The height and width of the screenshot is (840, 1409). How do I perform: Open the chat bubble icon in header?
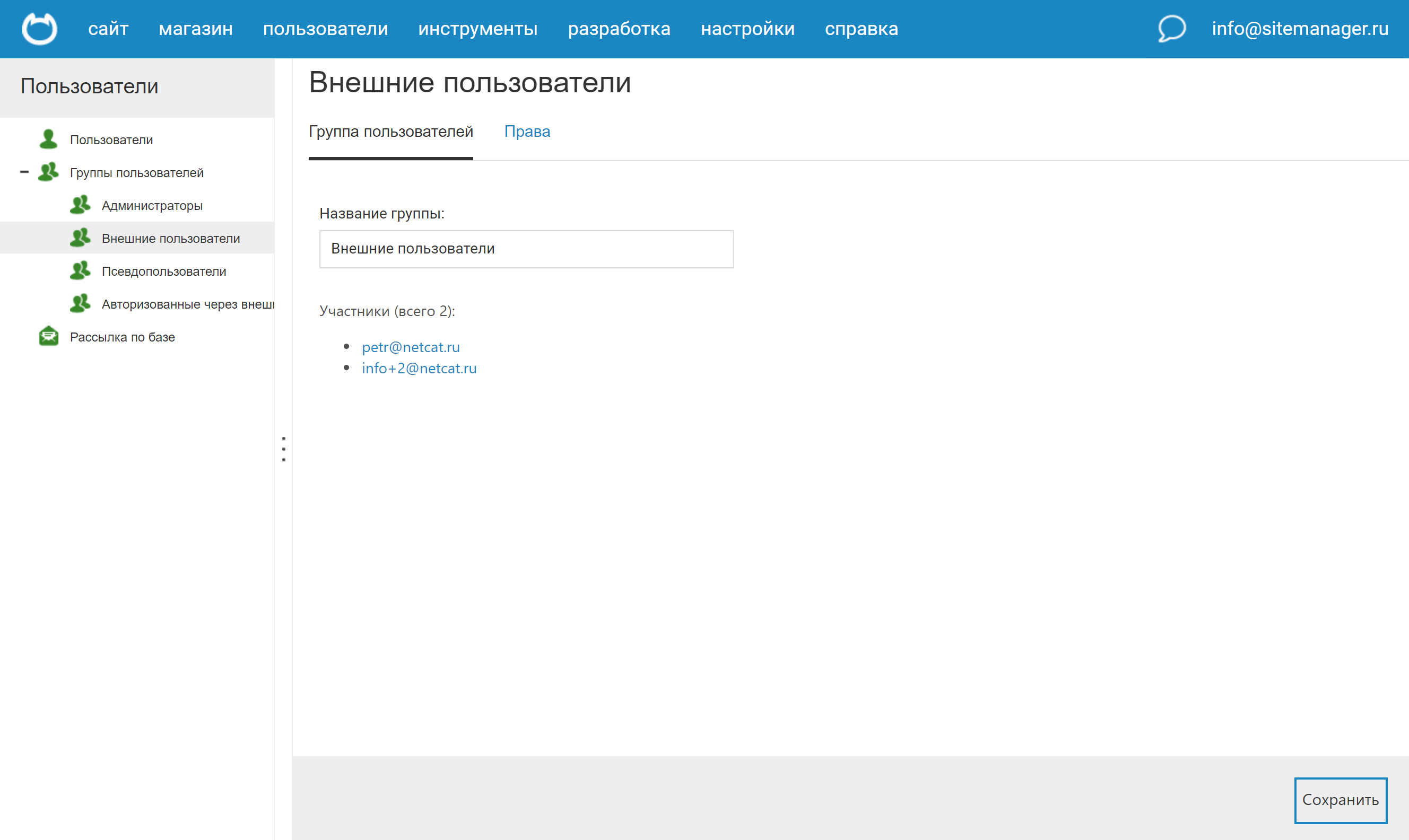(1171, 28)
